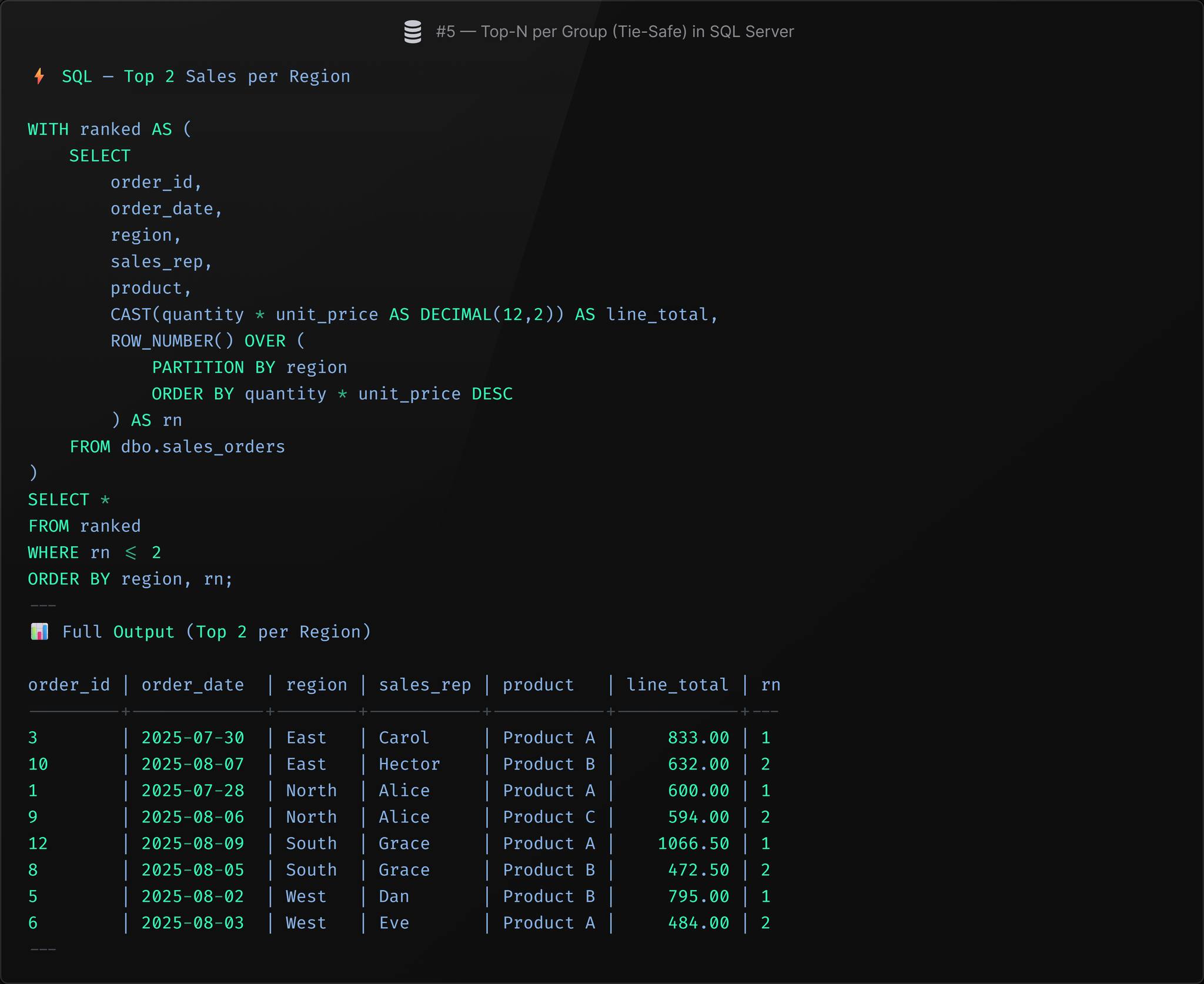Click the database stack icon in the title
Image resolution: width=1204 pixels, height=984 pixels.
413,32
